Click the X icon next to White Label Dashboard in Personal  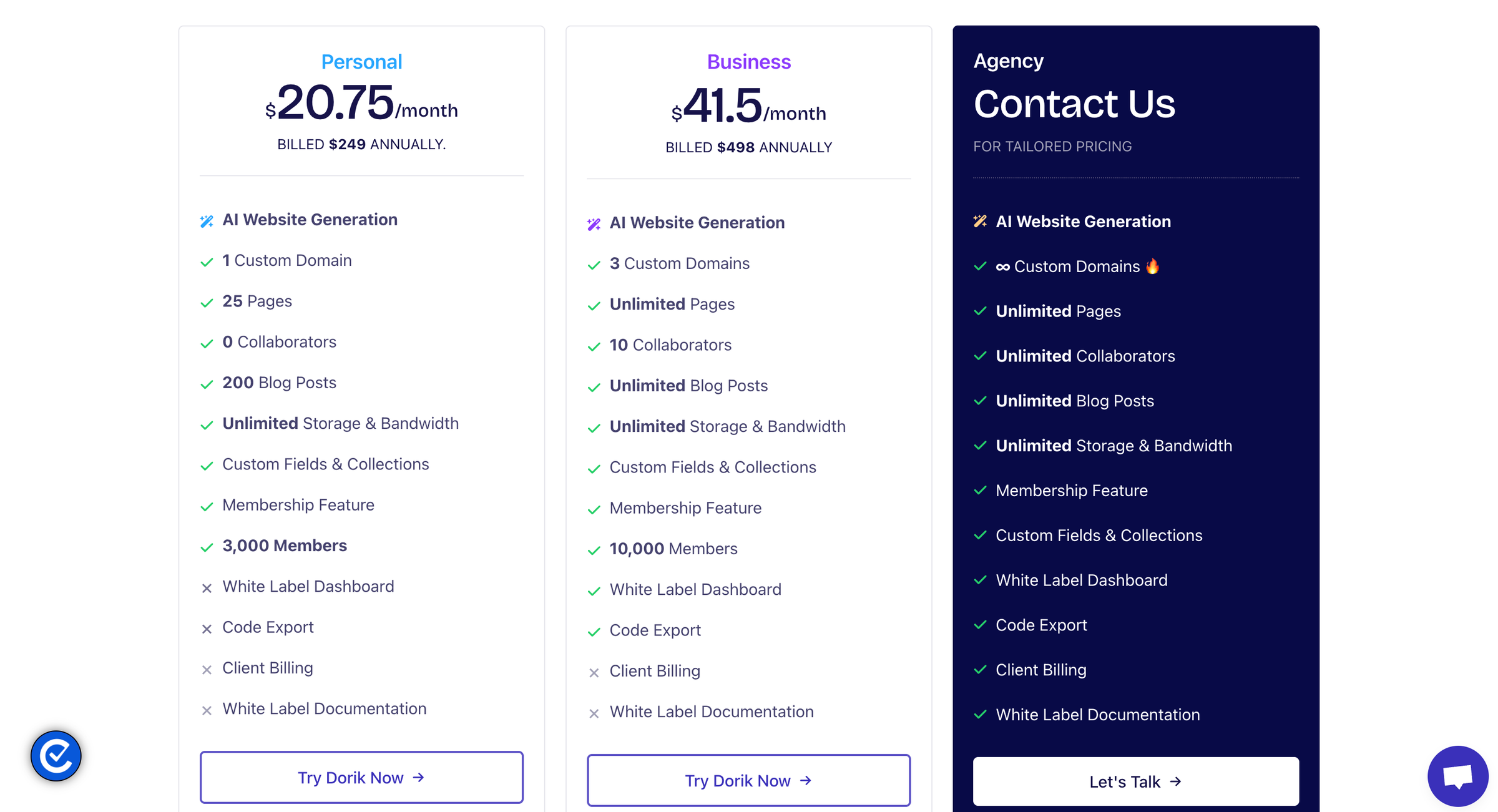tap(207, 587)
